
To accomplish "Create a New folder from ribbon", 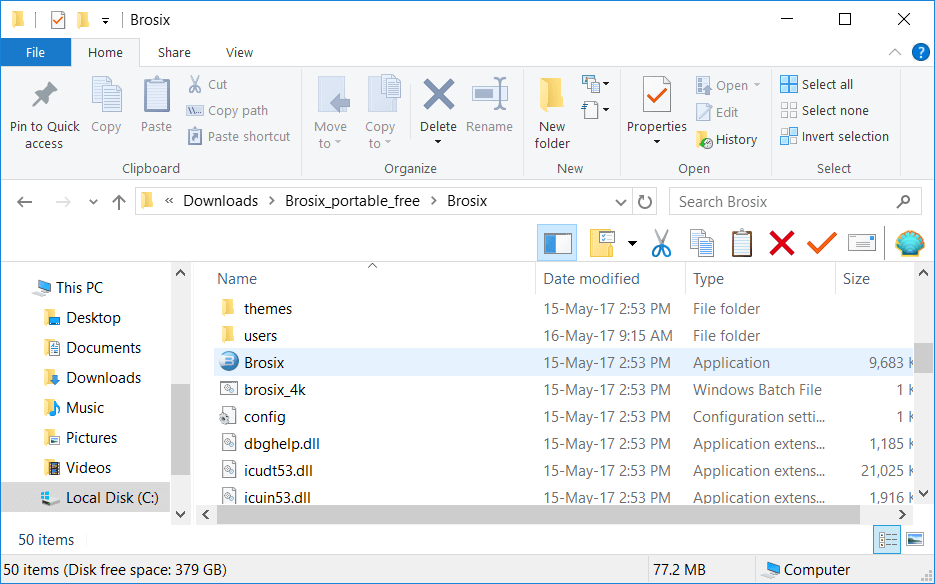I will pyautogui.click(x=552, y=113).
